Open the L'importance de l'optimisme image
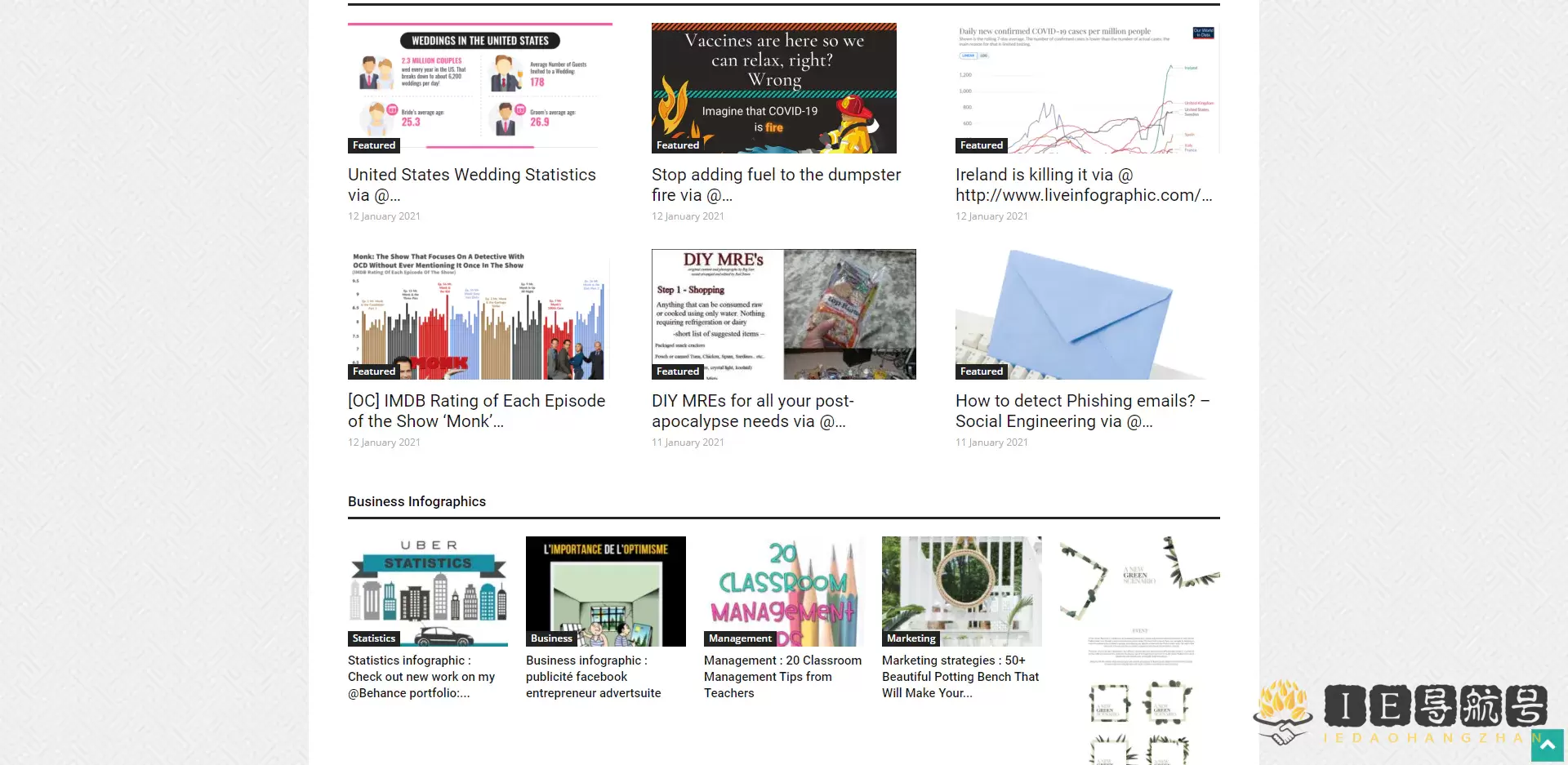Viewport: 1568px width, 765px height. pos(605,590)
